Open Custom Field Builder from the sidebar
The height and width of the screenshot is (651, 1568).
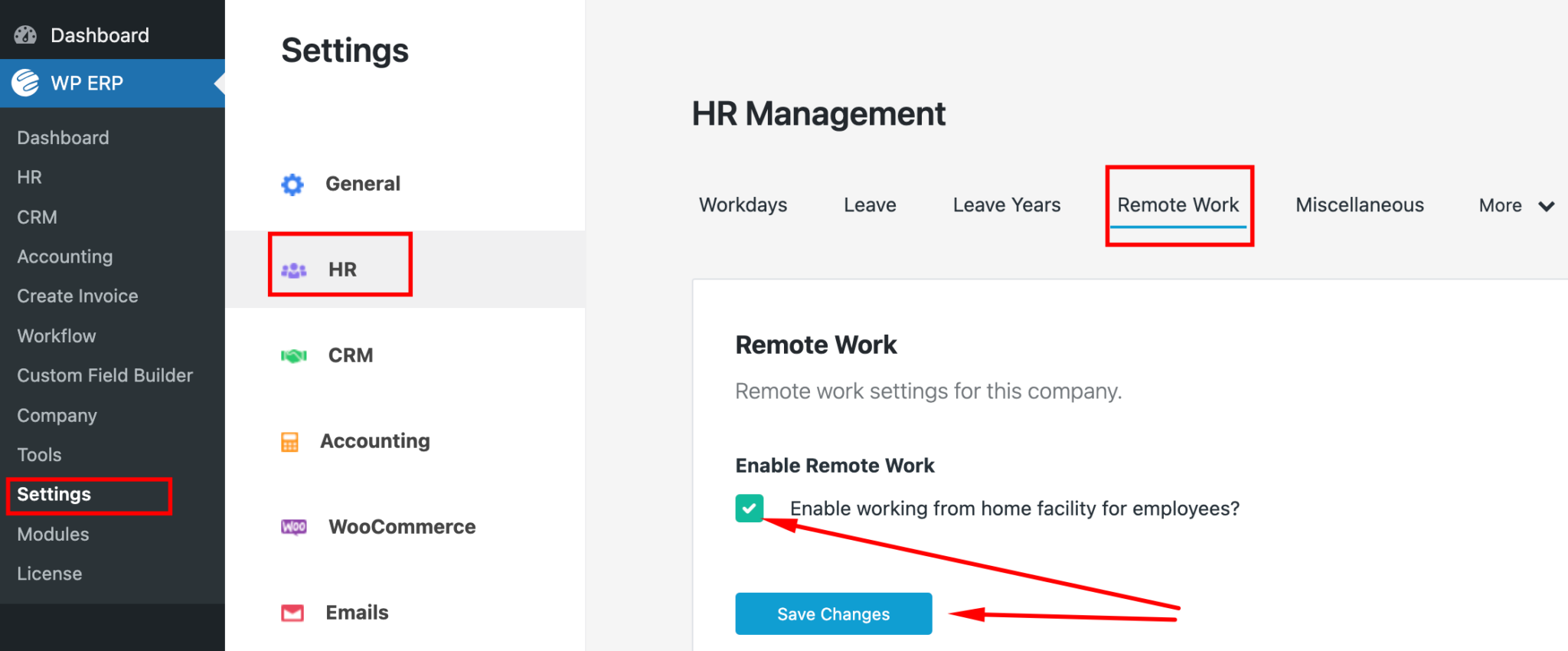click(x=104, y=375)
